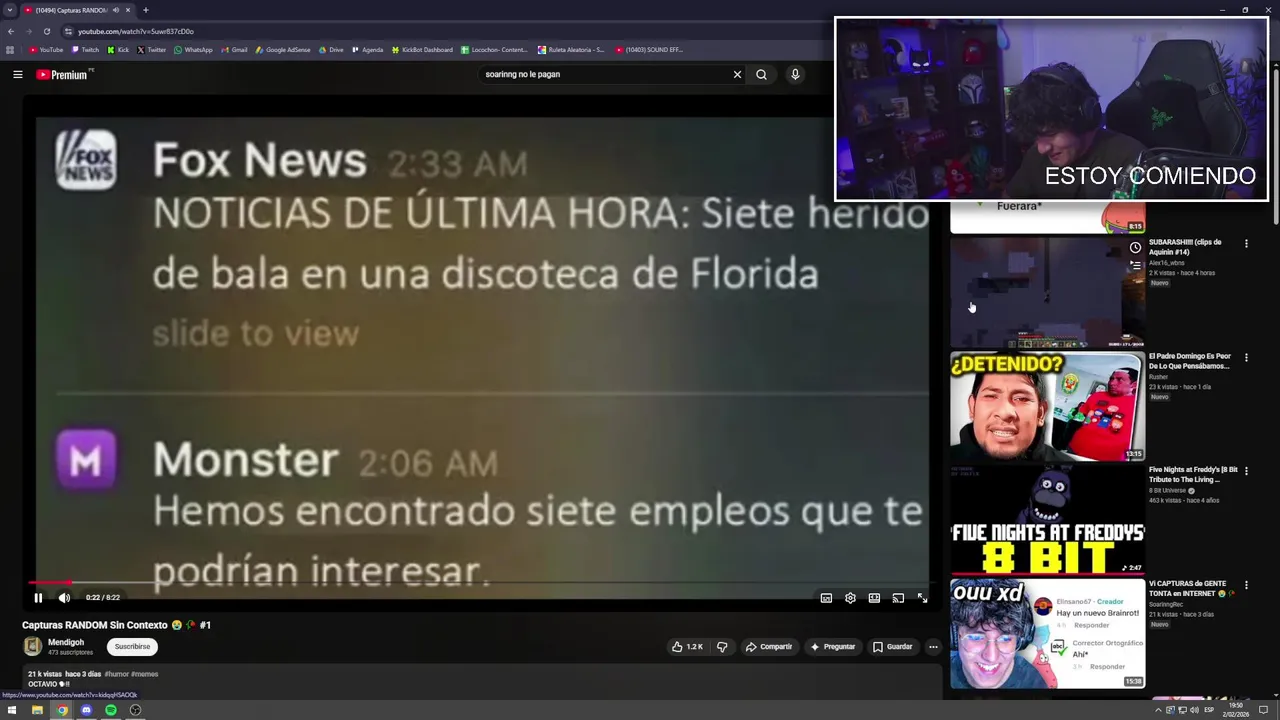The height and width of the screenshot is (720, 1280).
Task: Open the Mendigoh channel name link
Action: (x=66, y=642)
